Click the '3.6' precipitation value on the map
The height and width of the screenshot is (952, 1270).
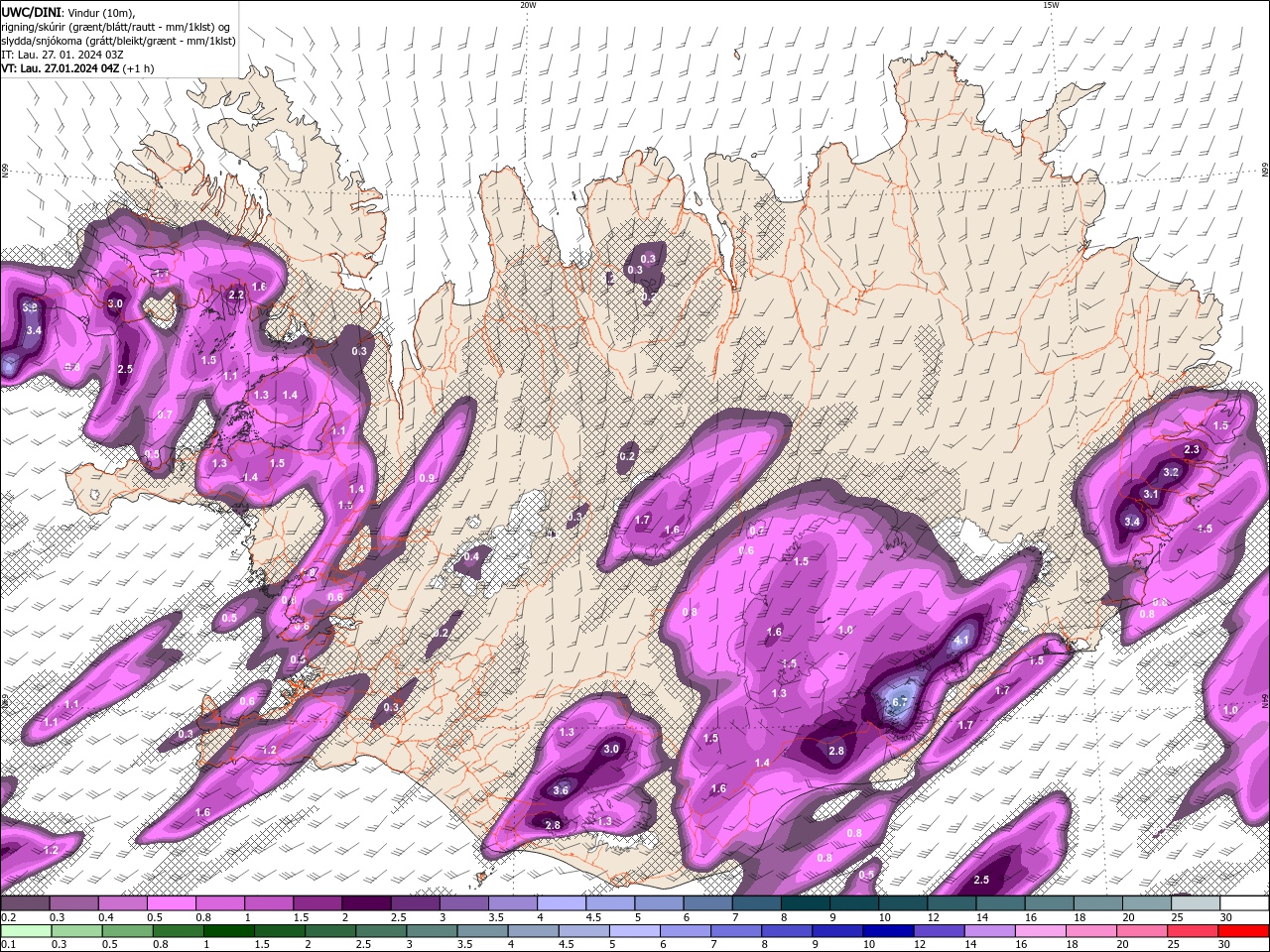[561, 790]
